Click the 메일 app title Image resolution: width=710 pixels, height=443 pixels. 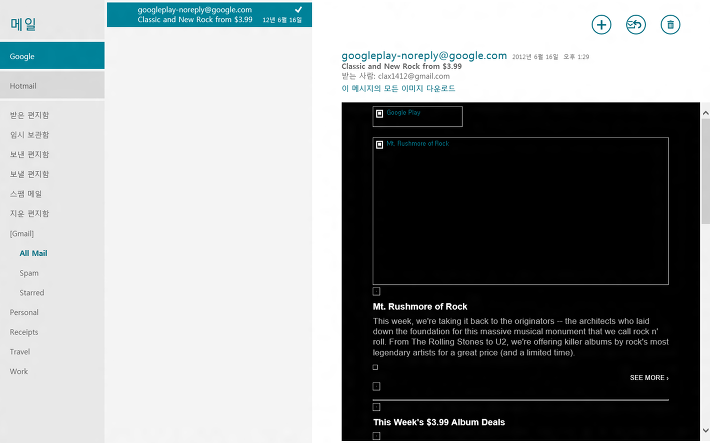click(x=23, y=24)
